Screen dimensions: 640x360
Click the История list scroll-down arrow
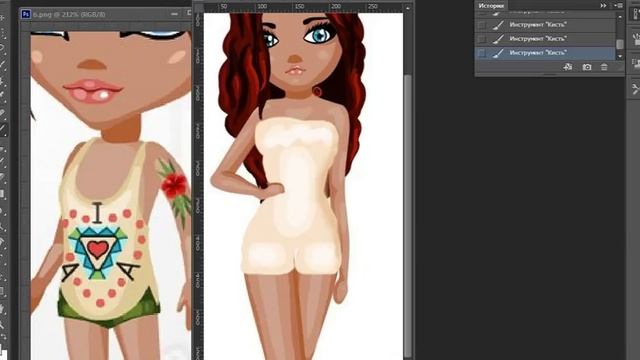pyautogui.click(x=620, y=56)
